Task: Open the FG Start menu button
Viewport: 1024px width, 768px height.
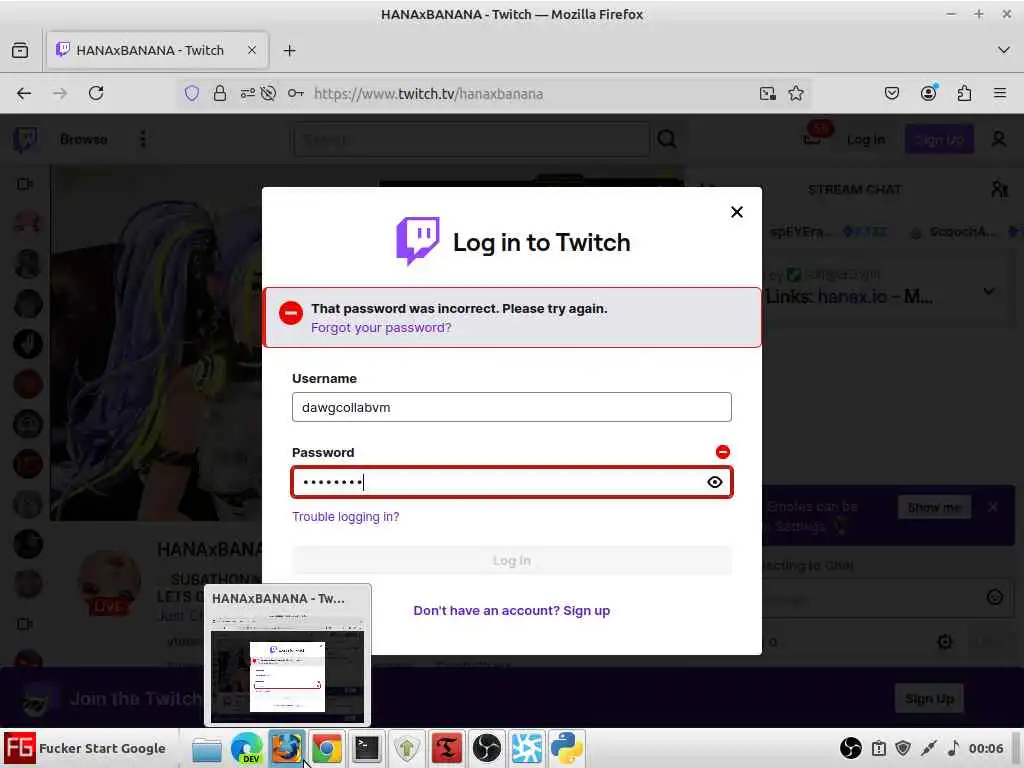Action: pos(85,748)
